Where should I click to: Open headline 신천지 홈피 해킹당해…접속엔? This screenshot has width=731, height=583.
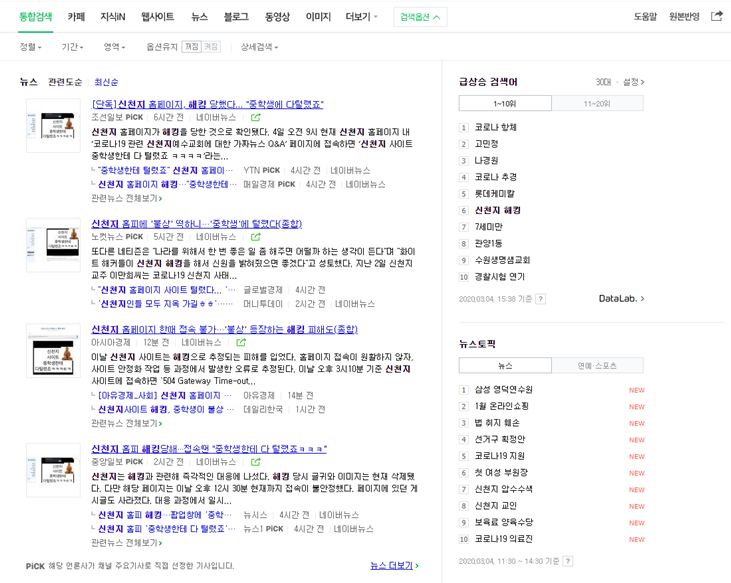209,449
